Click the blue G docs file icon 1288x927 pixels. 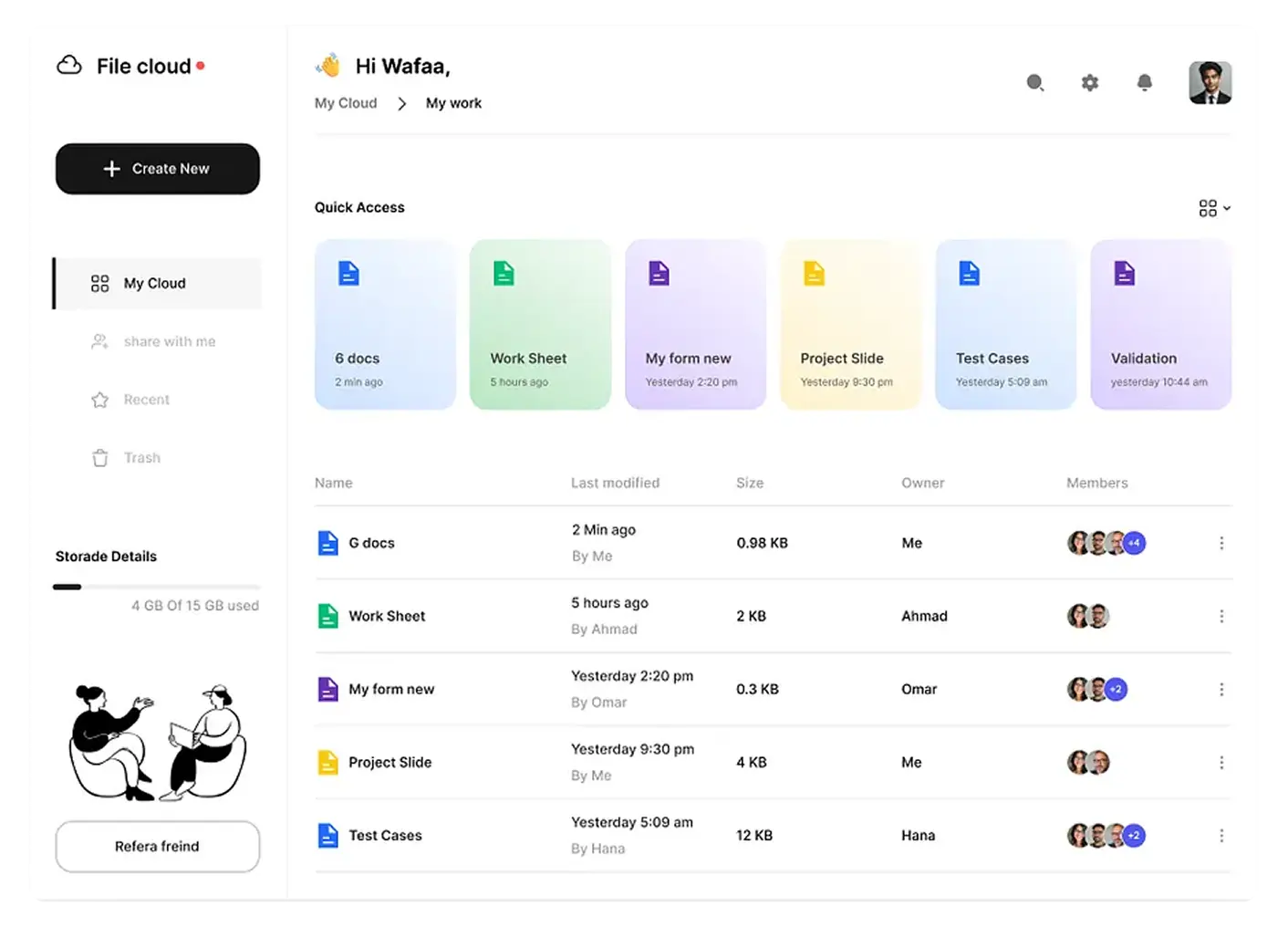point(327,542)
